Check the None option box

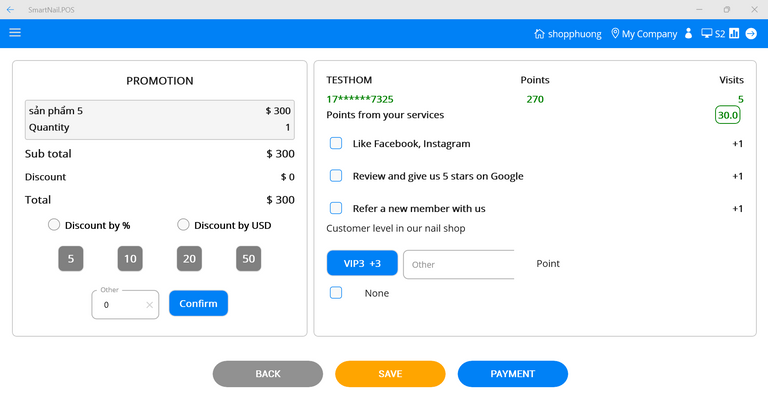point(336,293)
